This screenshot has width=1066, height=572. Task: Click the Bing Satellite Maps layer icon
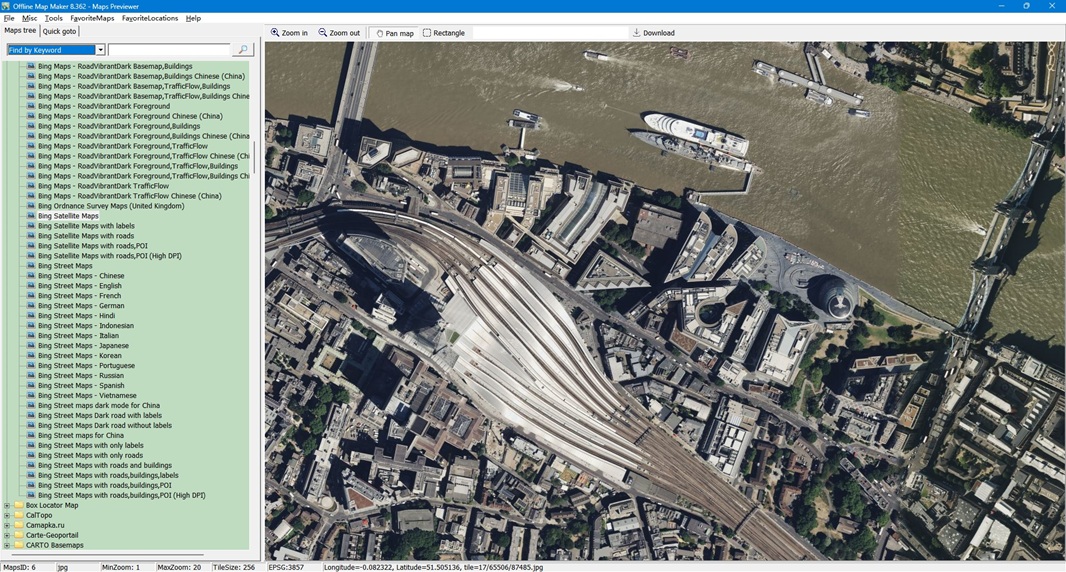pos(31,216)
